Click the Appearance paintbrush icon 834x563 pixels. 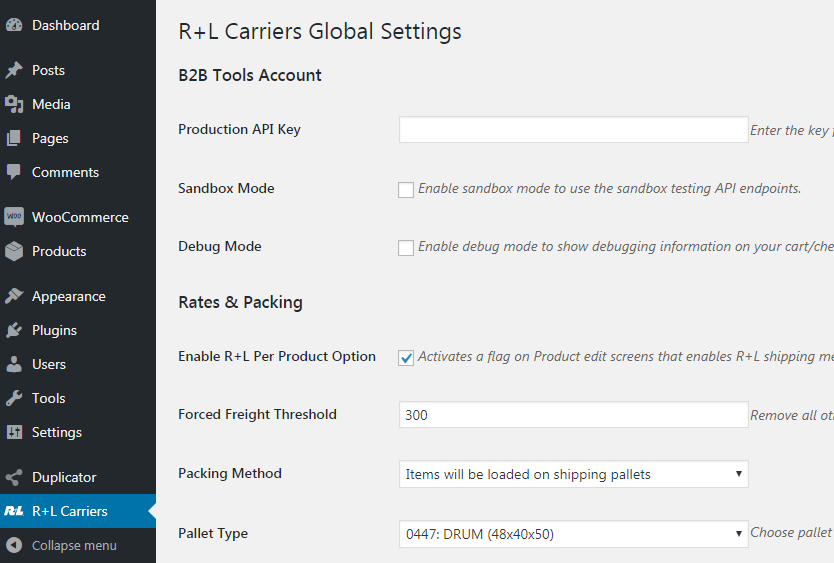pos(14,296)
